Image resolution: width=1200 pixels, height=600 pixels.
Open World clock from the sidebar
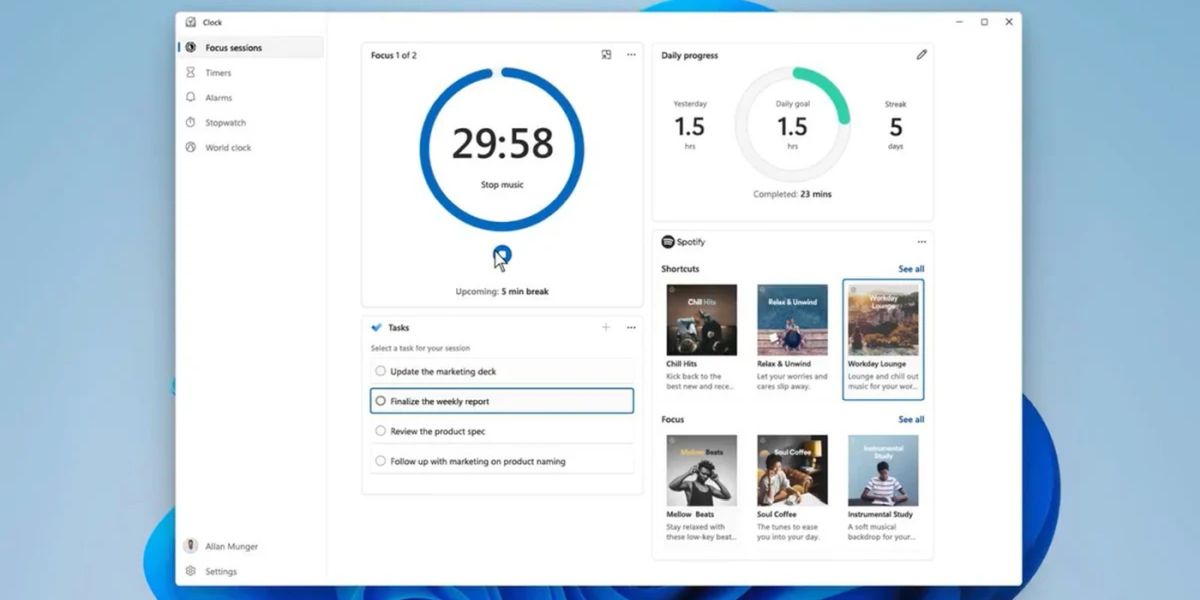pos(190,147)
